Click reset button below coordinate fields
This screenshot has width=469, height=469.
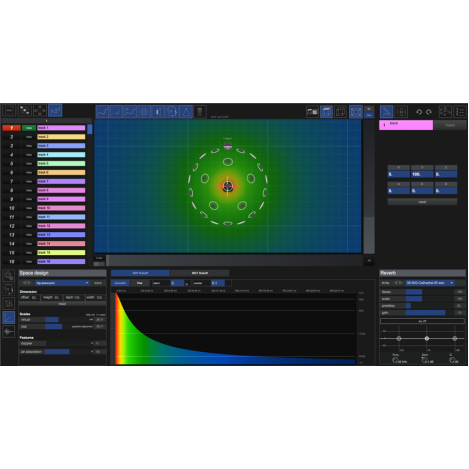pyautogui.click(x=422, y=202)
